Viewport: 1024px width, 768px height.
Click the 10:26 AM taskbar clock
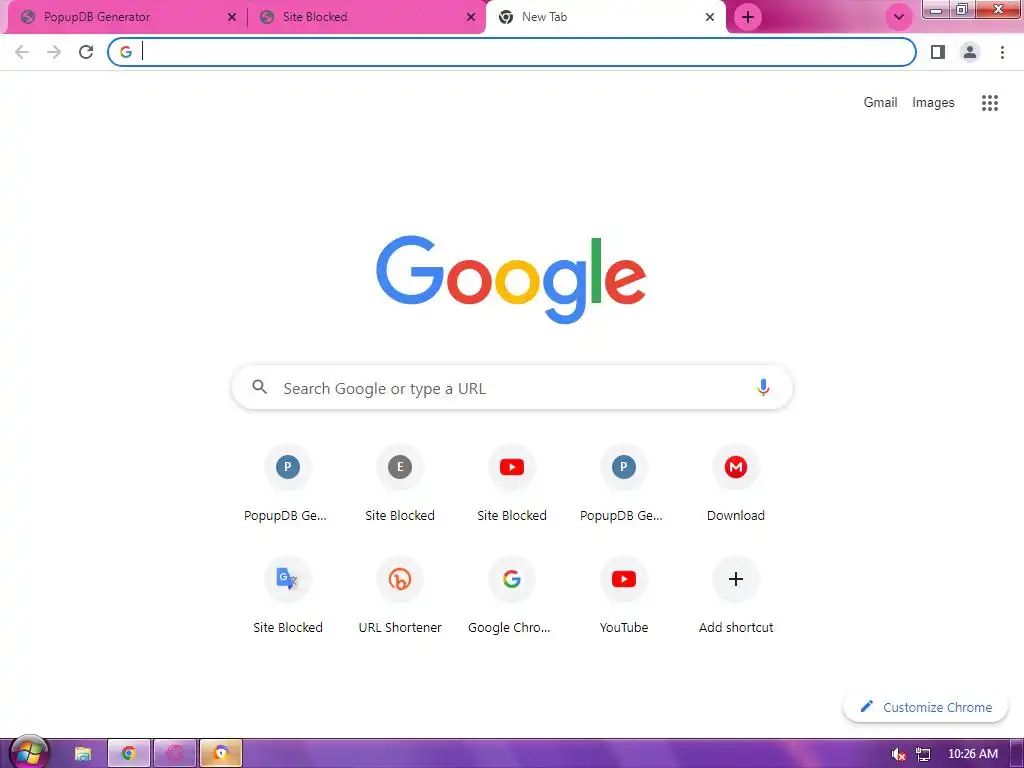point(973,754)
